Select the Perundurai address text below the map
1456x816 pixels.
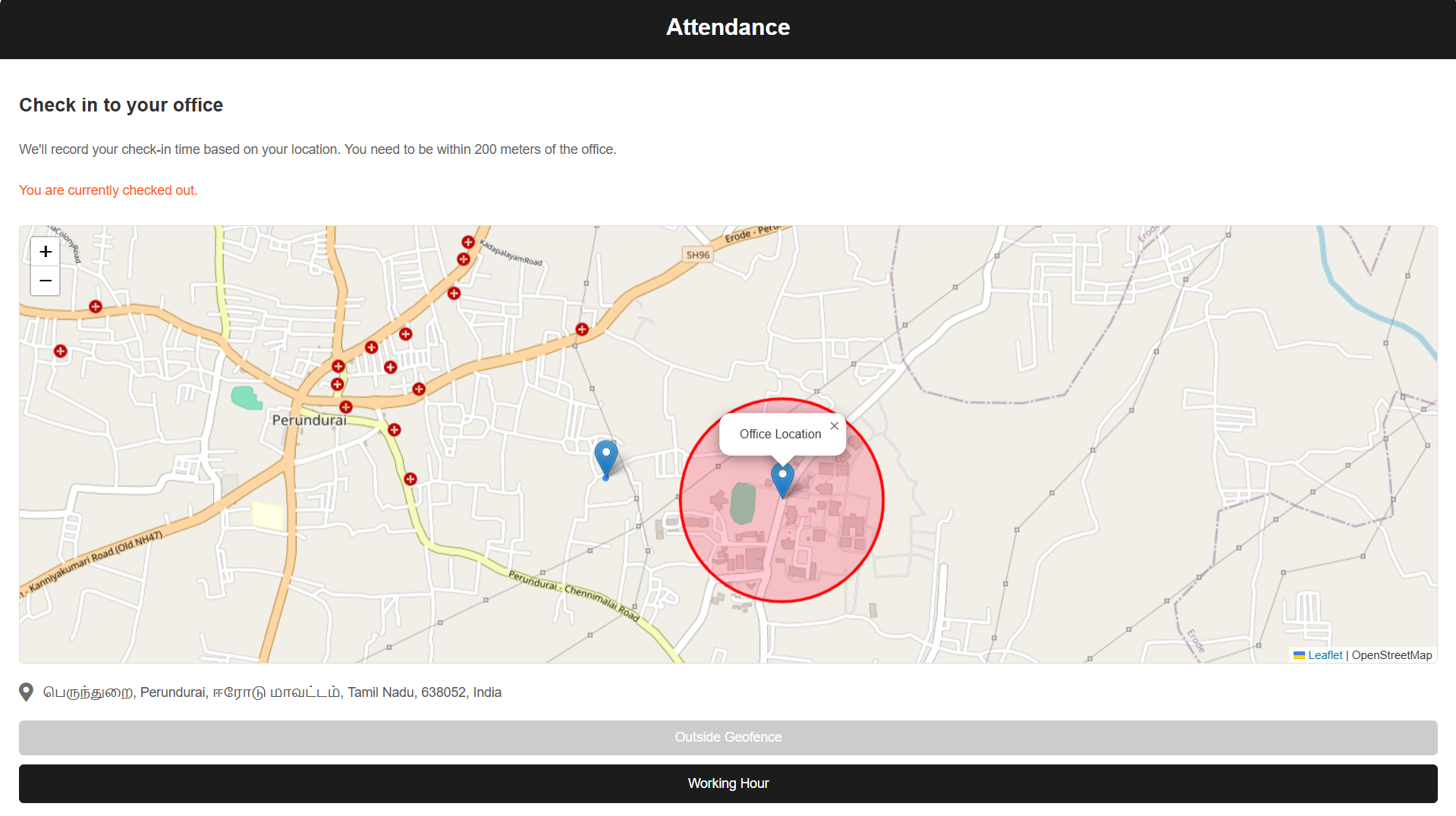coord(272,692)
